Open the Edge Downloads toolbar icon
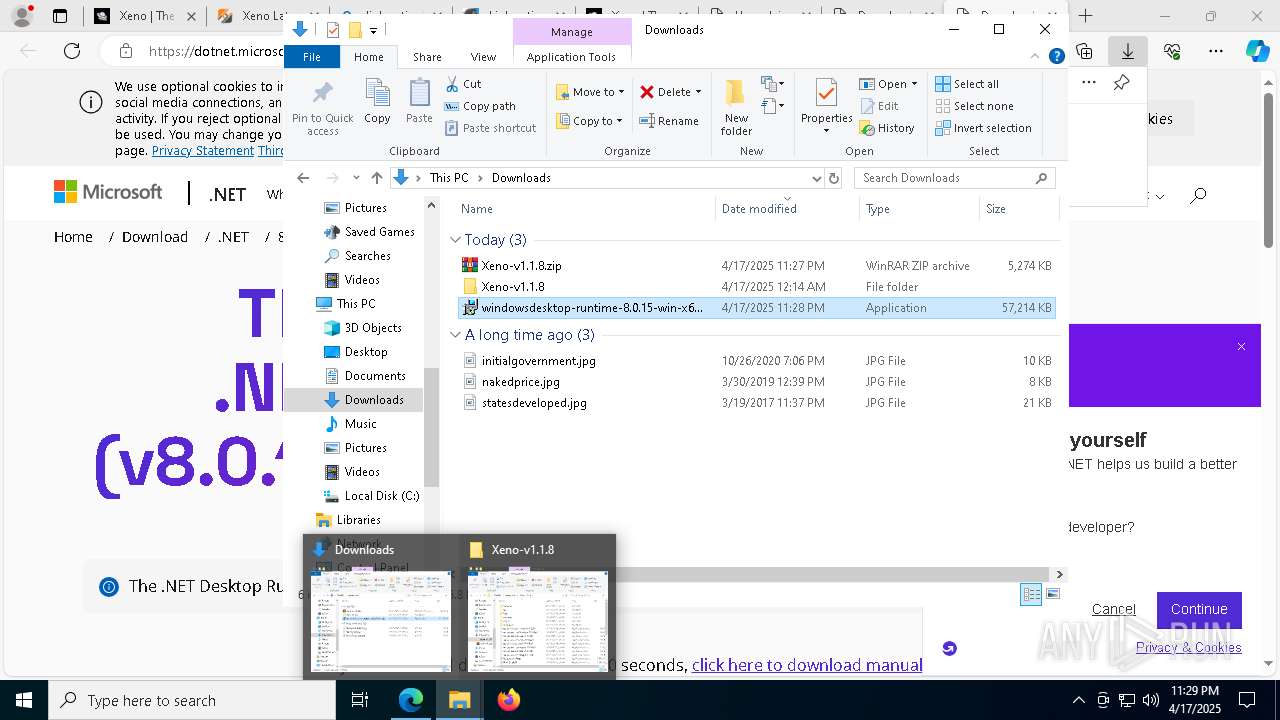 point(1128,51)
